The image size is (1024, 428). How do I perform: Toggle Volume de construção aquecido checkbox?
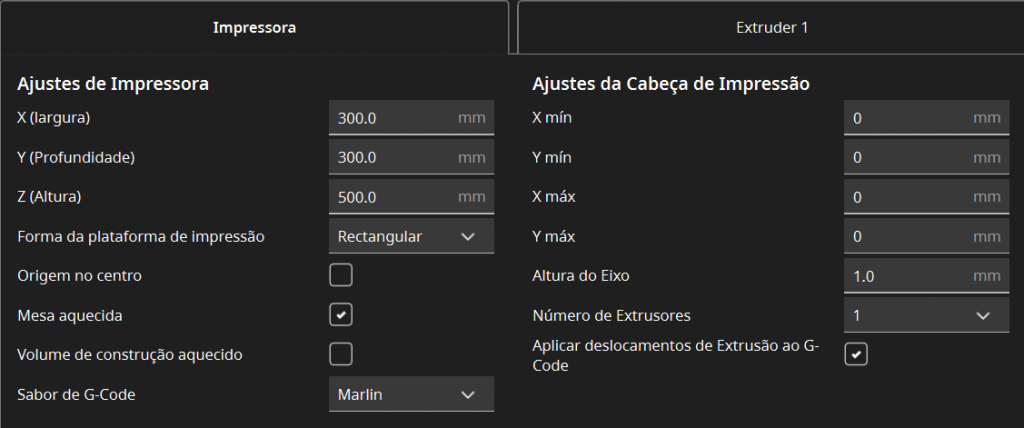[x=341, y=354]
